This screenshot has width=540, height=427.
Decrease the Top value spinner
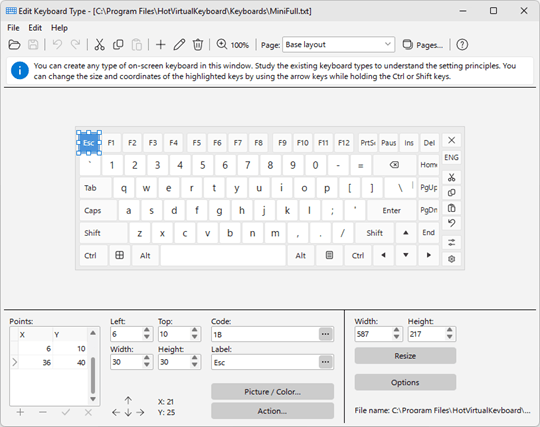(x=195, y=337)
